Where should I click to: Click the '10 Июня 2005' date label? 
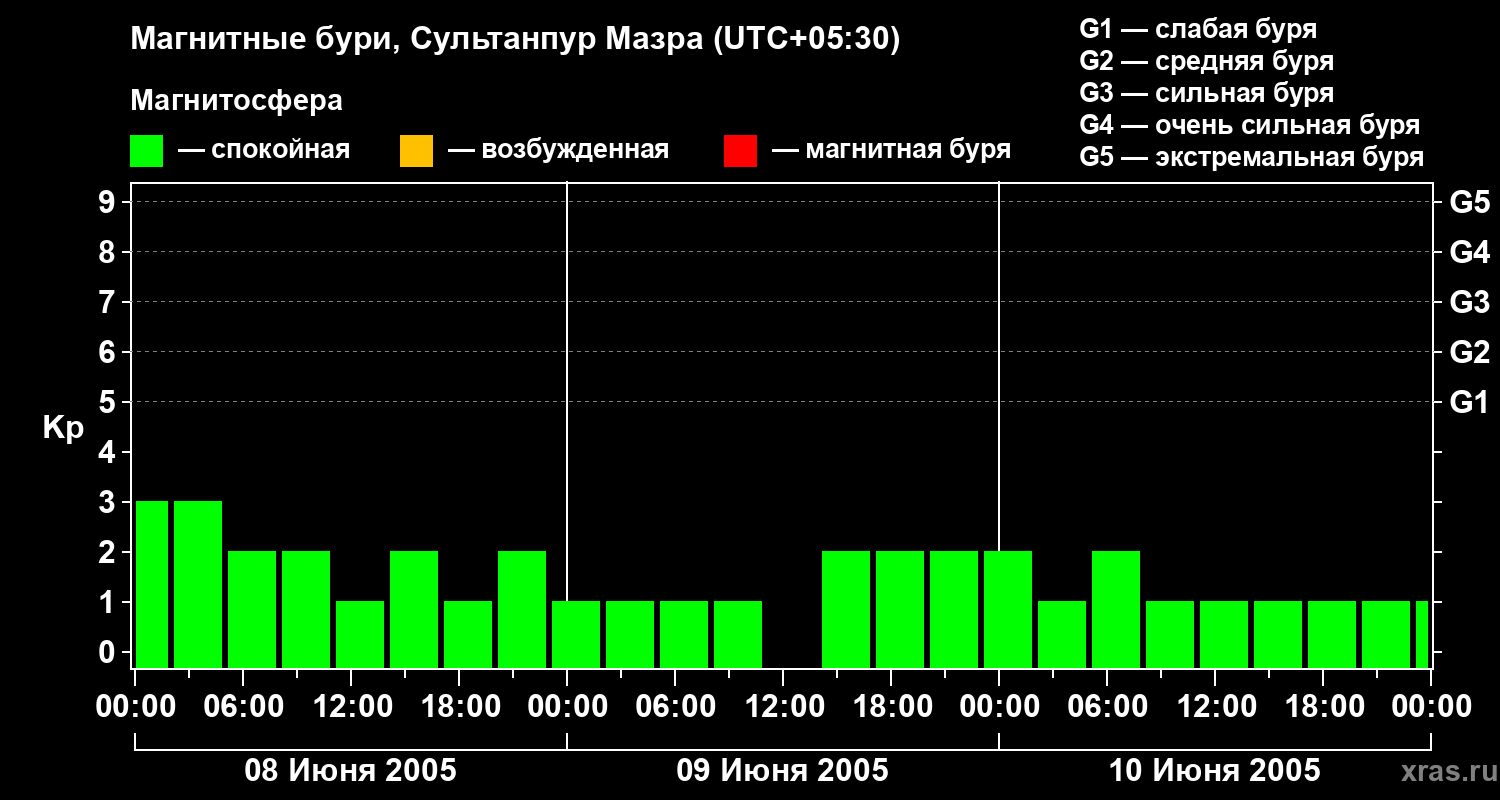[x=1215, y=771]
